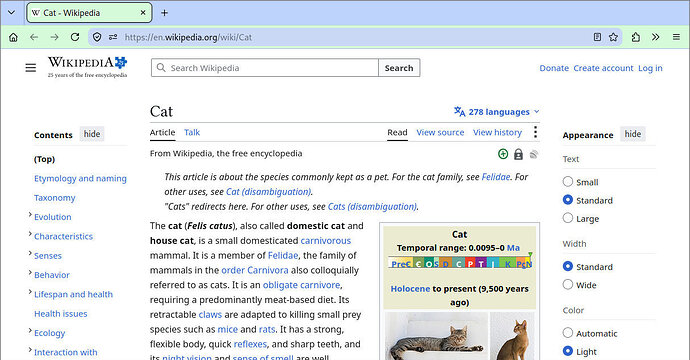Go to the Firefox home page
Screen dimensions: 690x360
[13, 37]
